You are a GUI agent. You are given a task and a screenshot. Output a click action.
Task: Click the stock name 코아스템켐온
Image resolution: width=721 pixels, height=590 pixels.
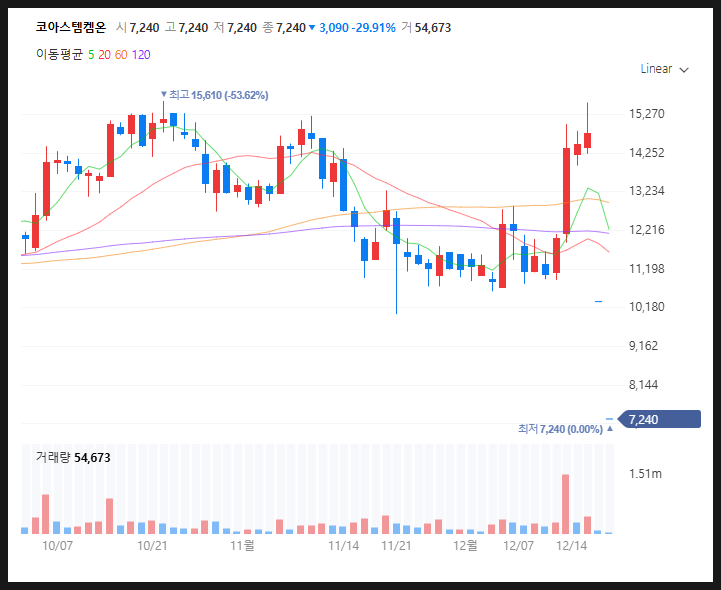[71, 28]
